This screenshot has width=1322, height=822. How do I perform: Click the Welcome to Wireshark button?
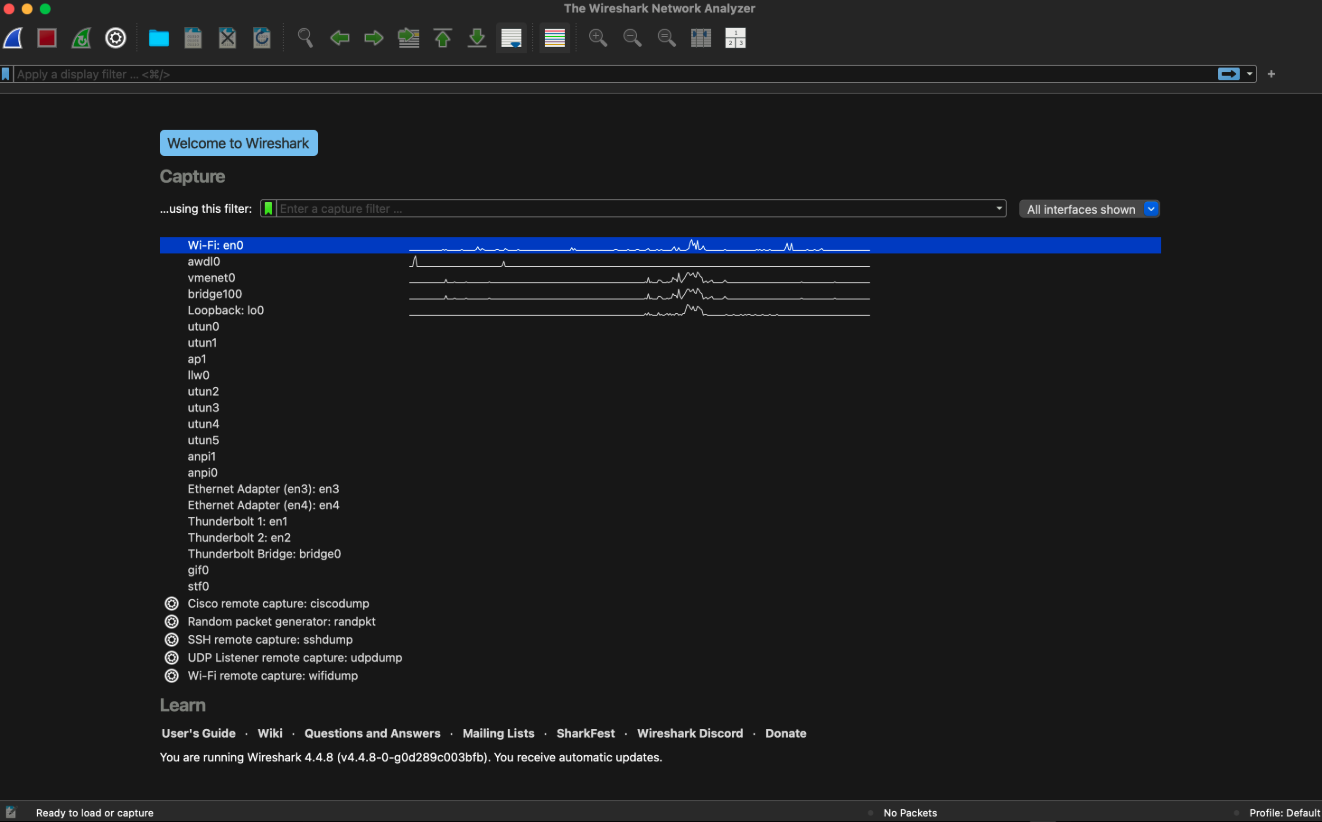coord(238,143)
